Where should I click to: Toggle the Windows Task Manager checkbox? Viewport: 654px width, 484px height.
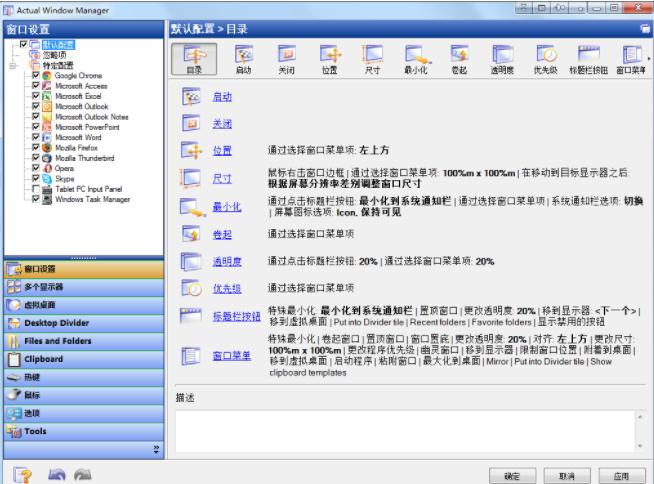[x=36, y=199]
